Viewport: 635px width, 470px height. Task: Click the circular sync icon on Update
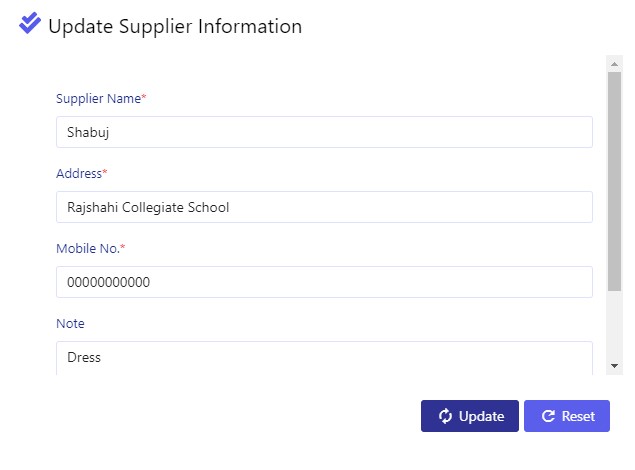pyautogui.click(x=445, y=416)
